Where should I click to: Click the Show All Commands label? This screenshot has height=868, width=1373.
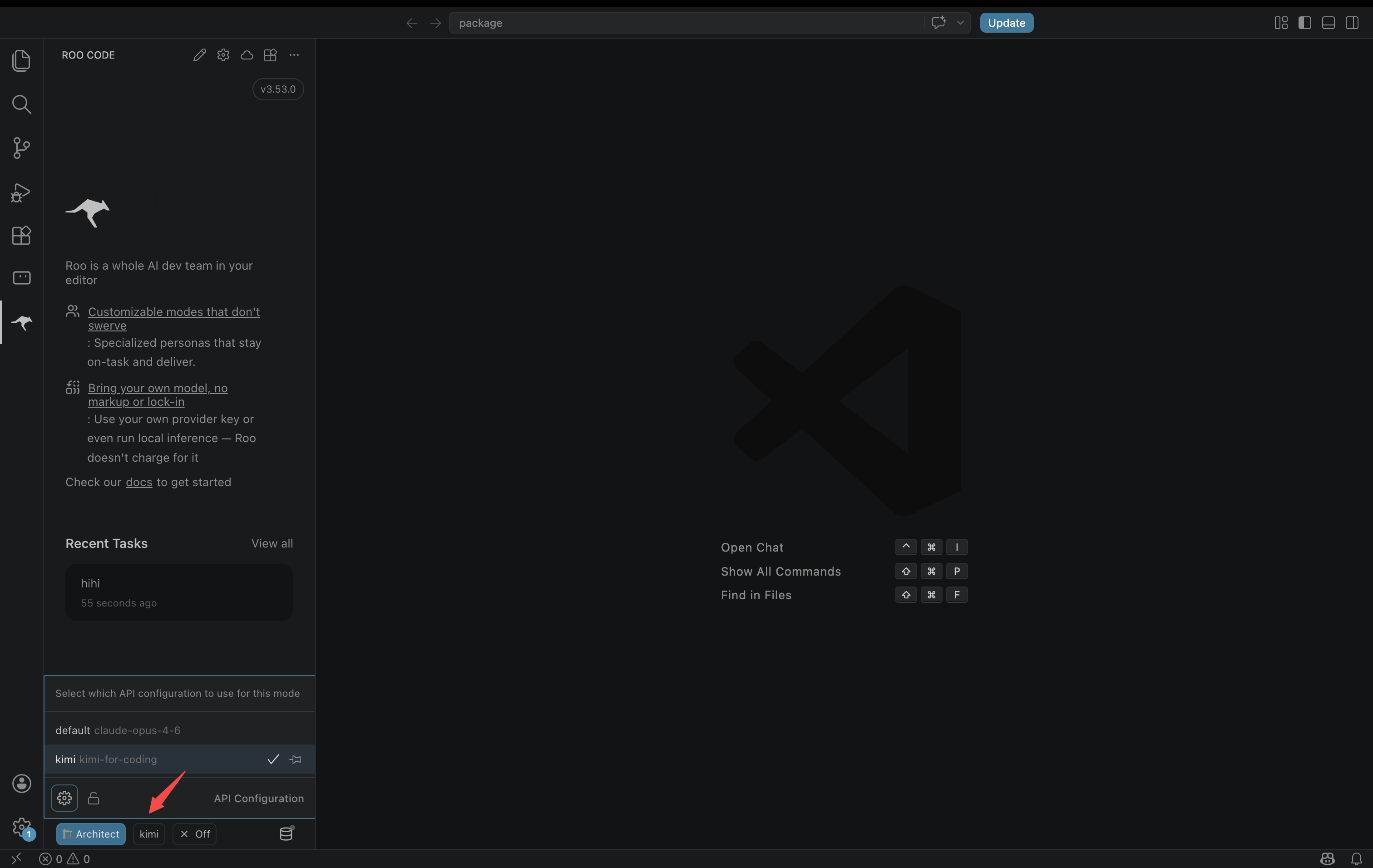(x=780, y=572)
